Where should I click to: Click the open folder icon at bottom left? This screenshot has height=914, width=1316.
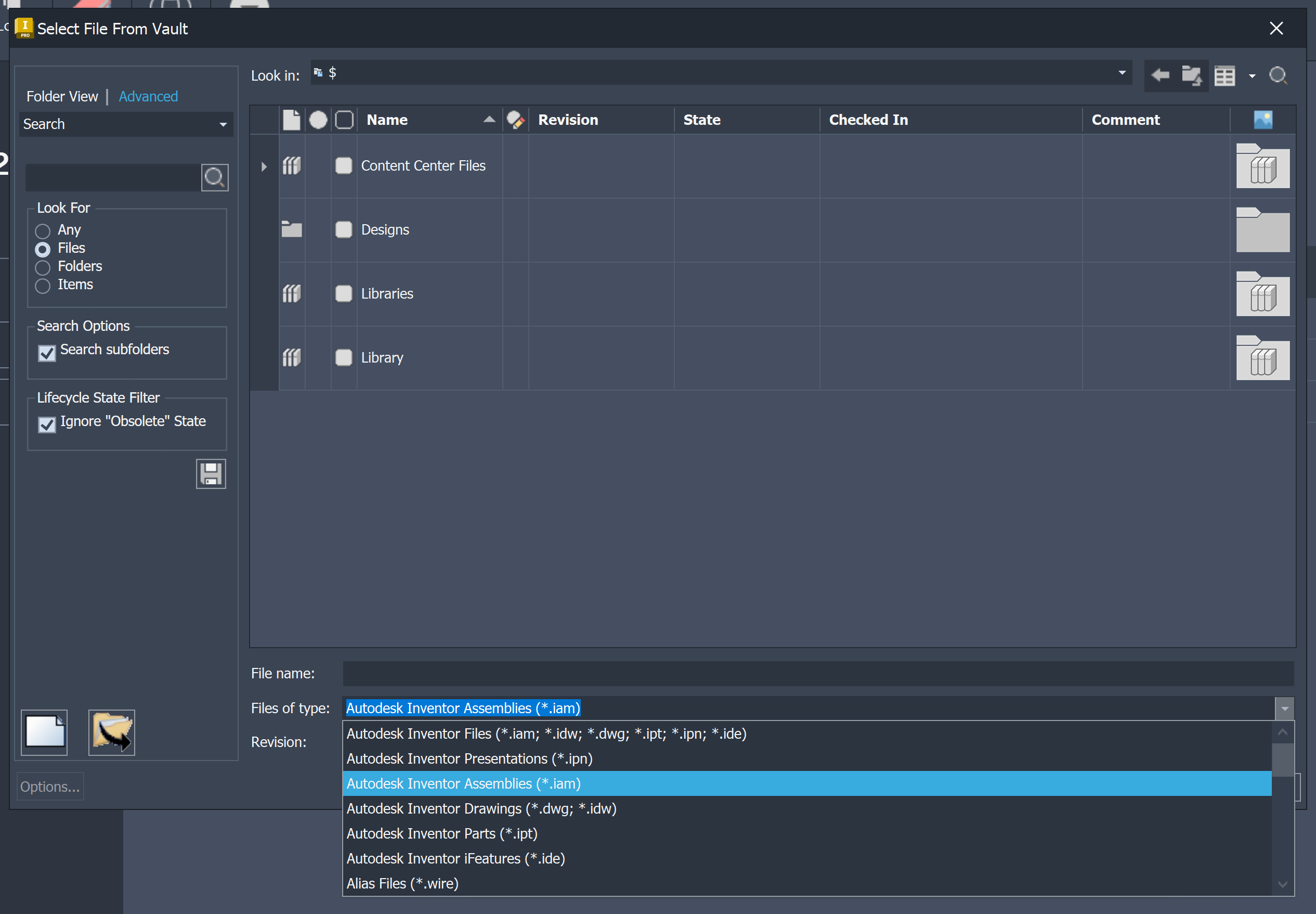click(x=111, y=732)
